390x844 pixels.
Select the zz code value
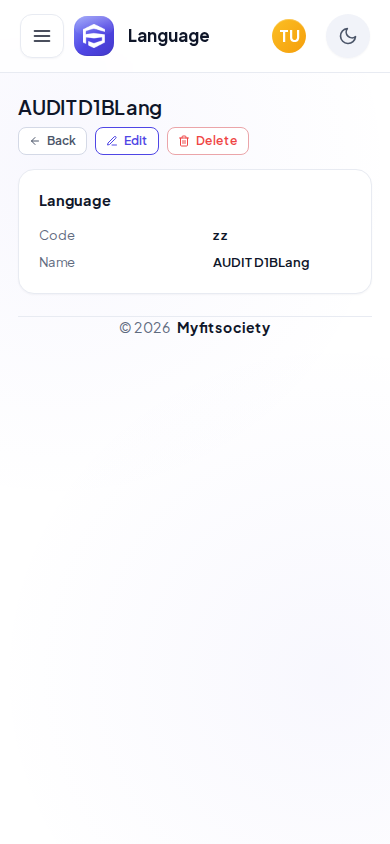(220, 236)
